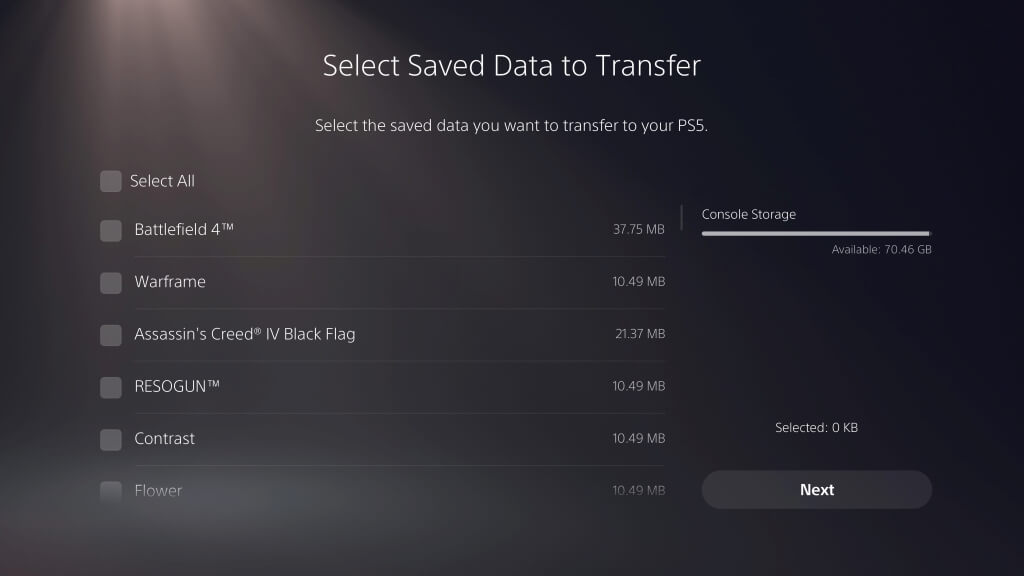Check the box beside Battlefield 4™
This screenshot has height=576, width=1024.
(111, 230)
